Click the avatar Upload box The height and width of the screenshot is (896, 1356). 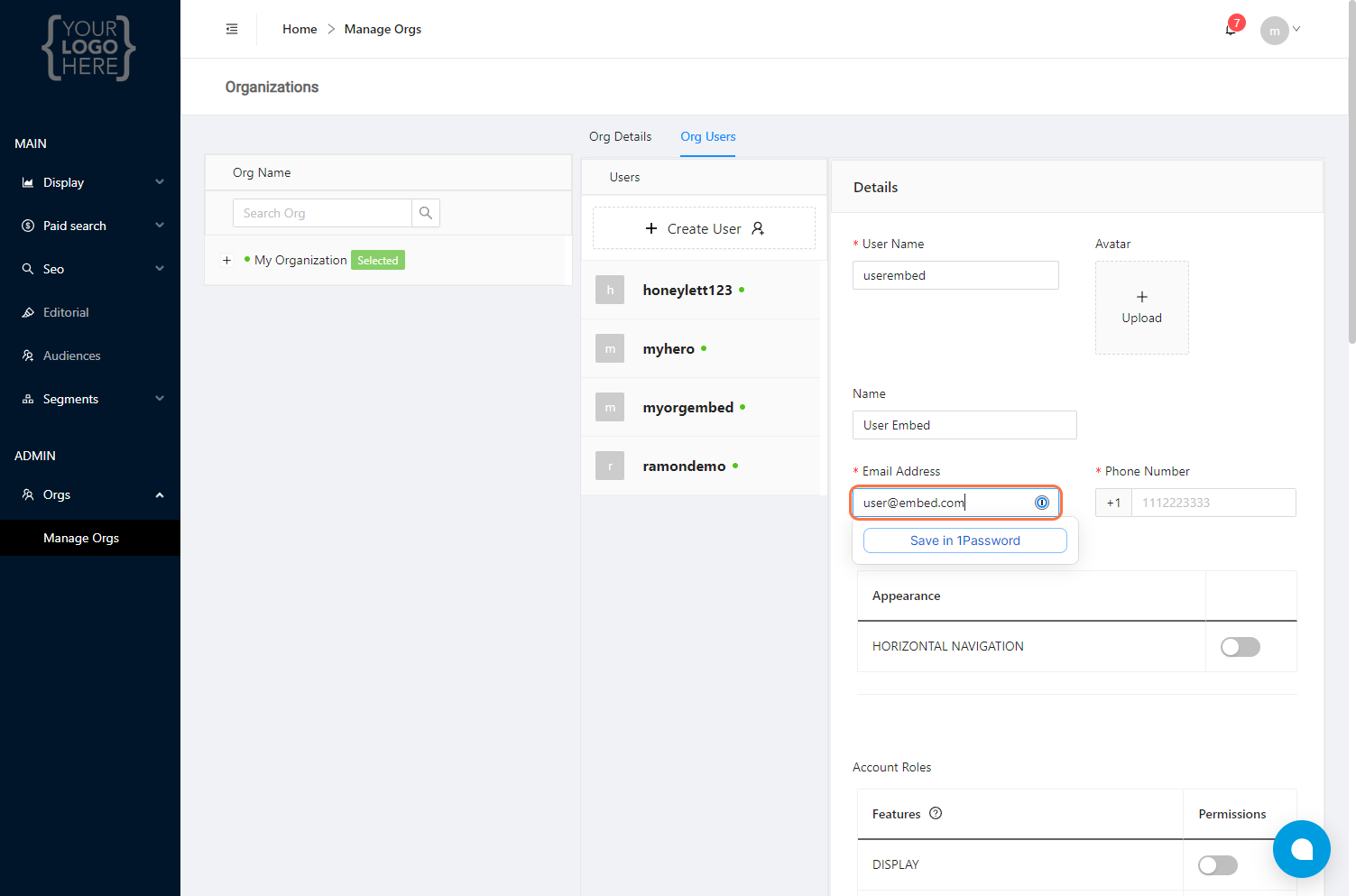(x=1141, y=308)
